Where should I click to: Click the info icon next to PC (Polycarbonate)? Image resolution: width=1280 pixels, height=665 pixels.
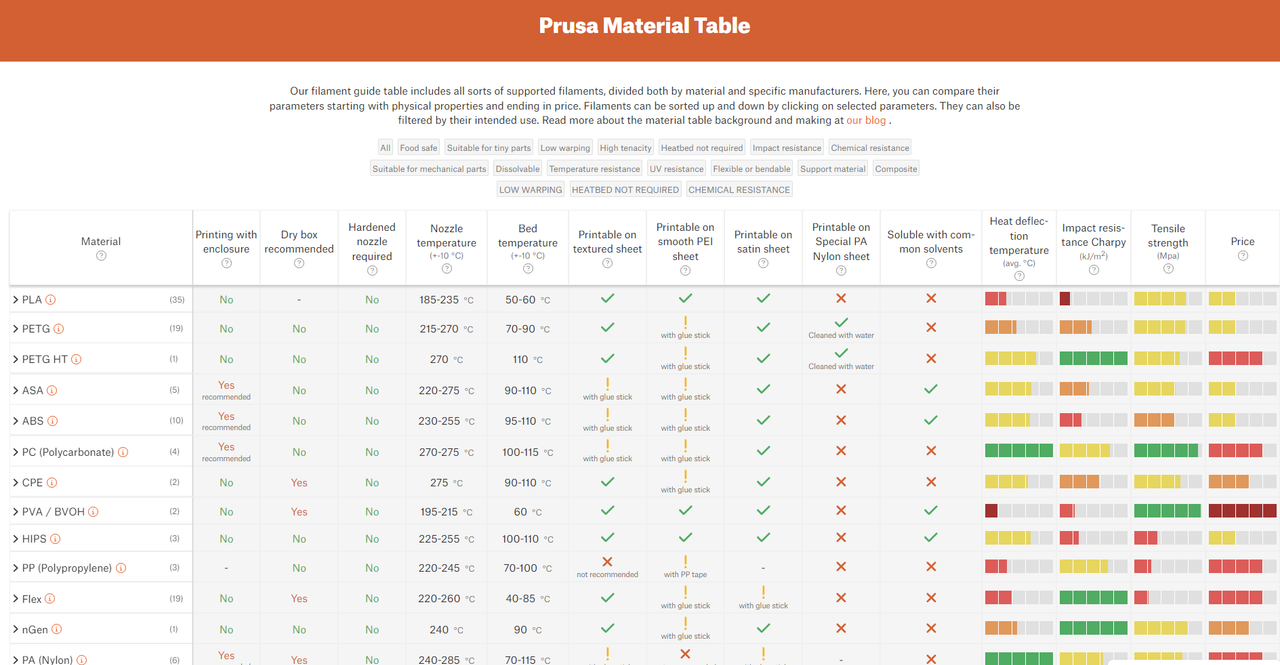124,452
